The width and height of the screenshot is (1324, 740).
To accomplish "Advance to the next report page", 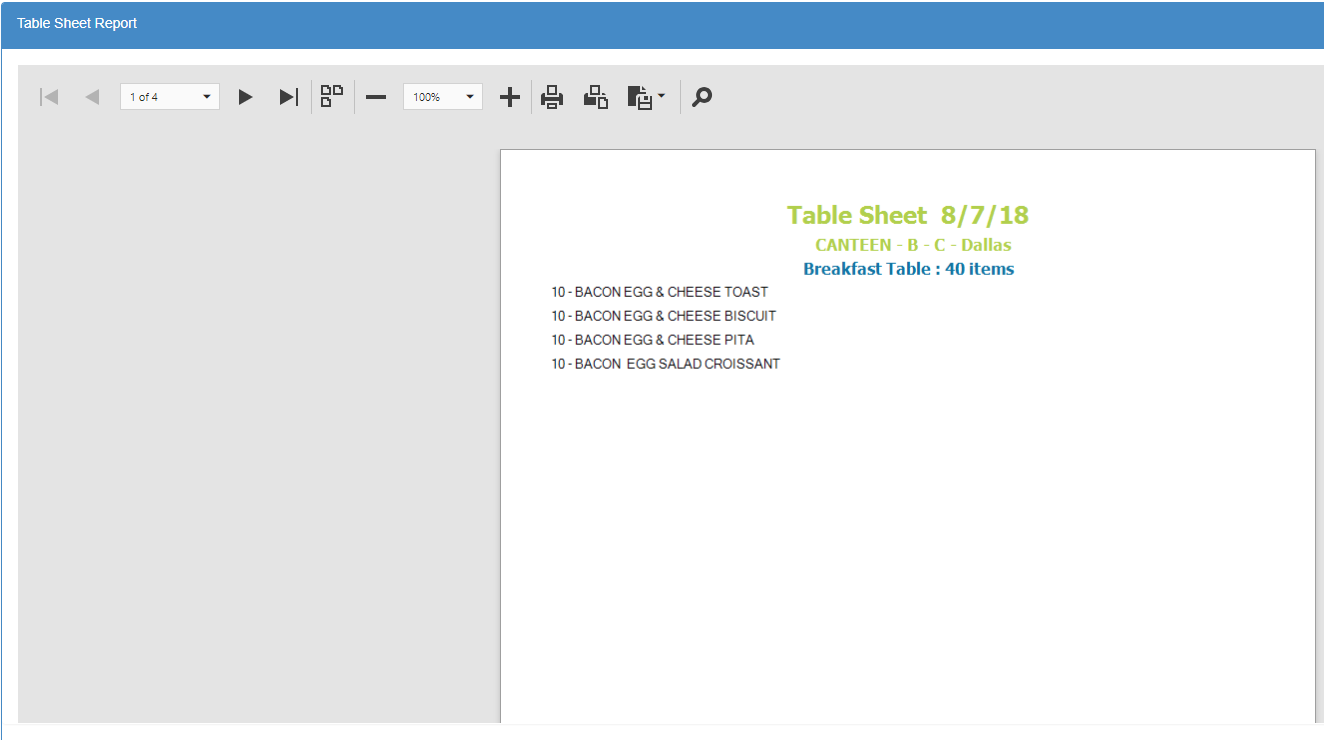I will click(x=245, y=97).
